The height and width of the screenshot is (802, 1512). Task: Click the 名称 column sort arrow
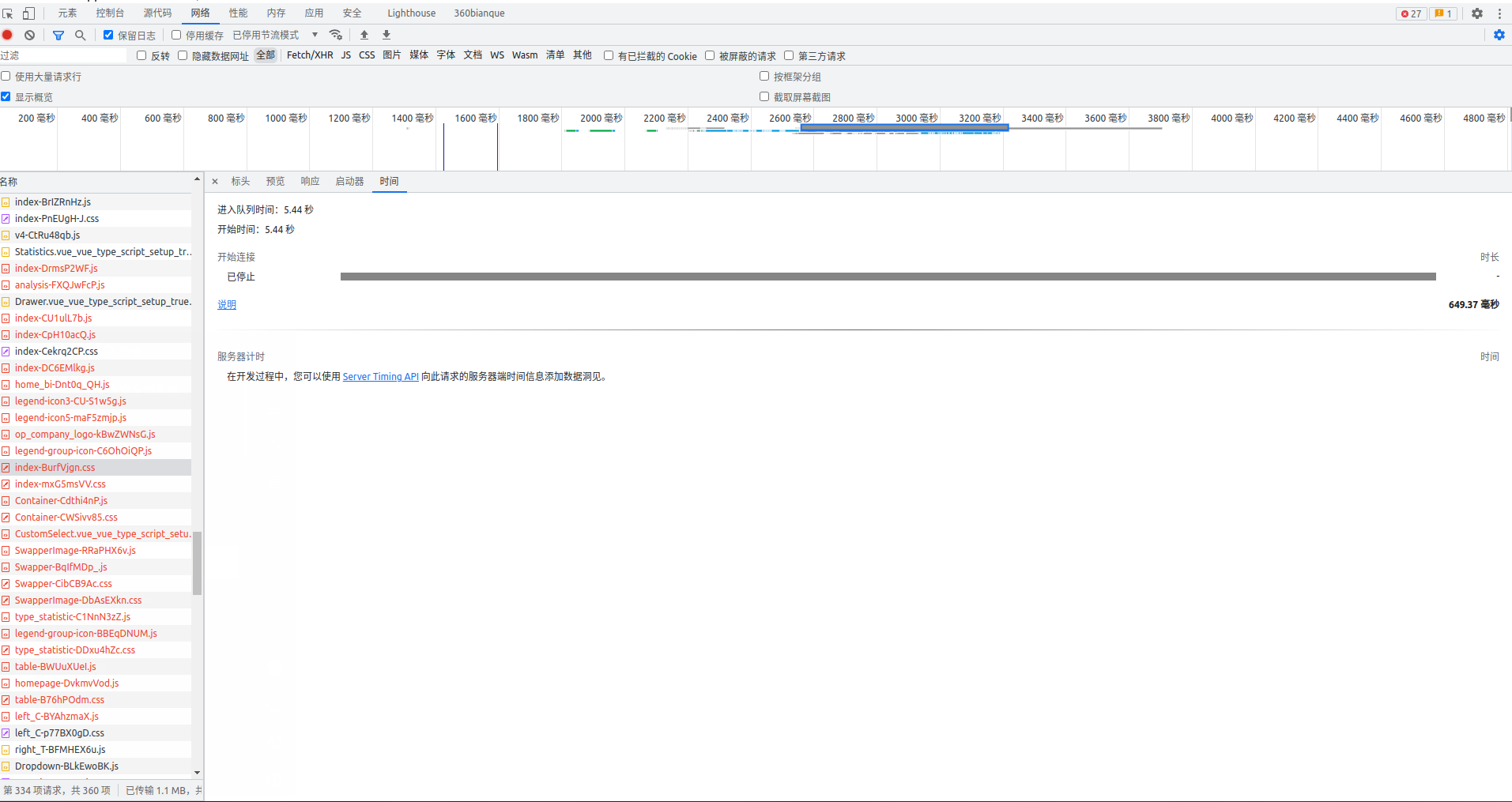click(197, 181)
